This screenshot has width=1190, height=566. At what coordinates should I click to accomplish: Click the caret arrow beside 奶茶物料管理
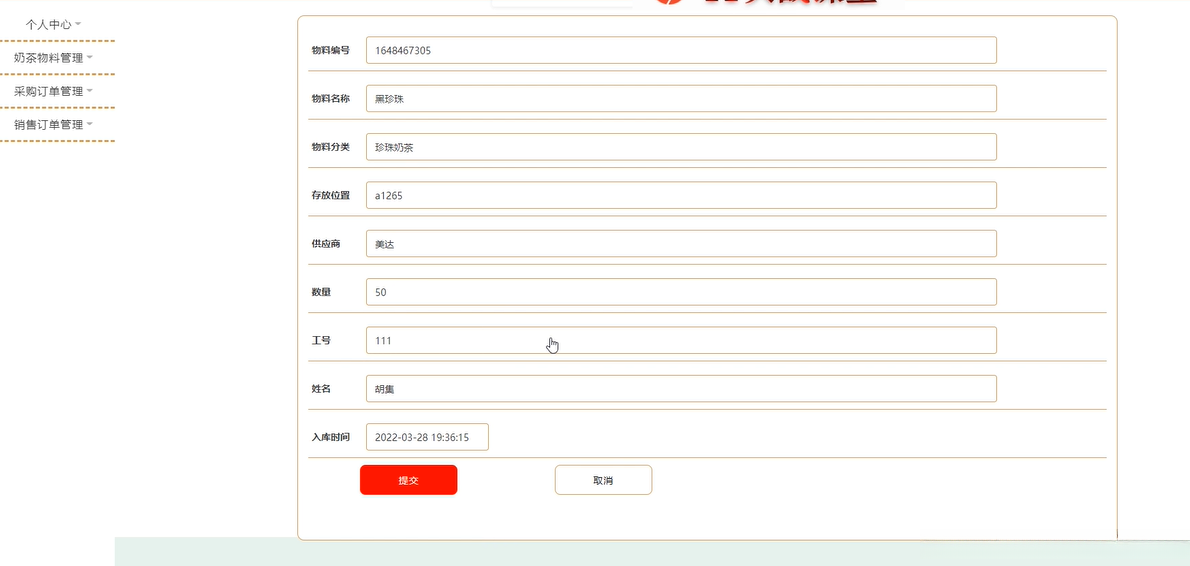point(90,58)
